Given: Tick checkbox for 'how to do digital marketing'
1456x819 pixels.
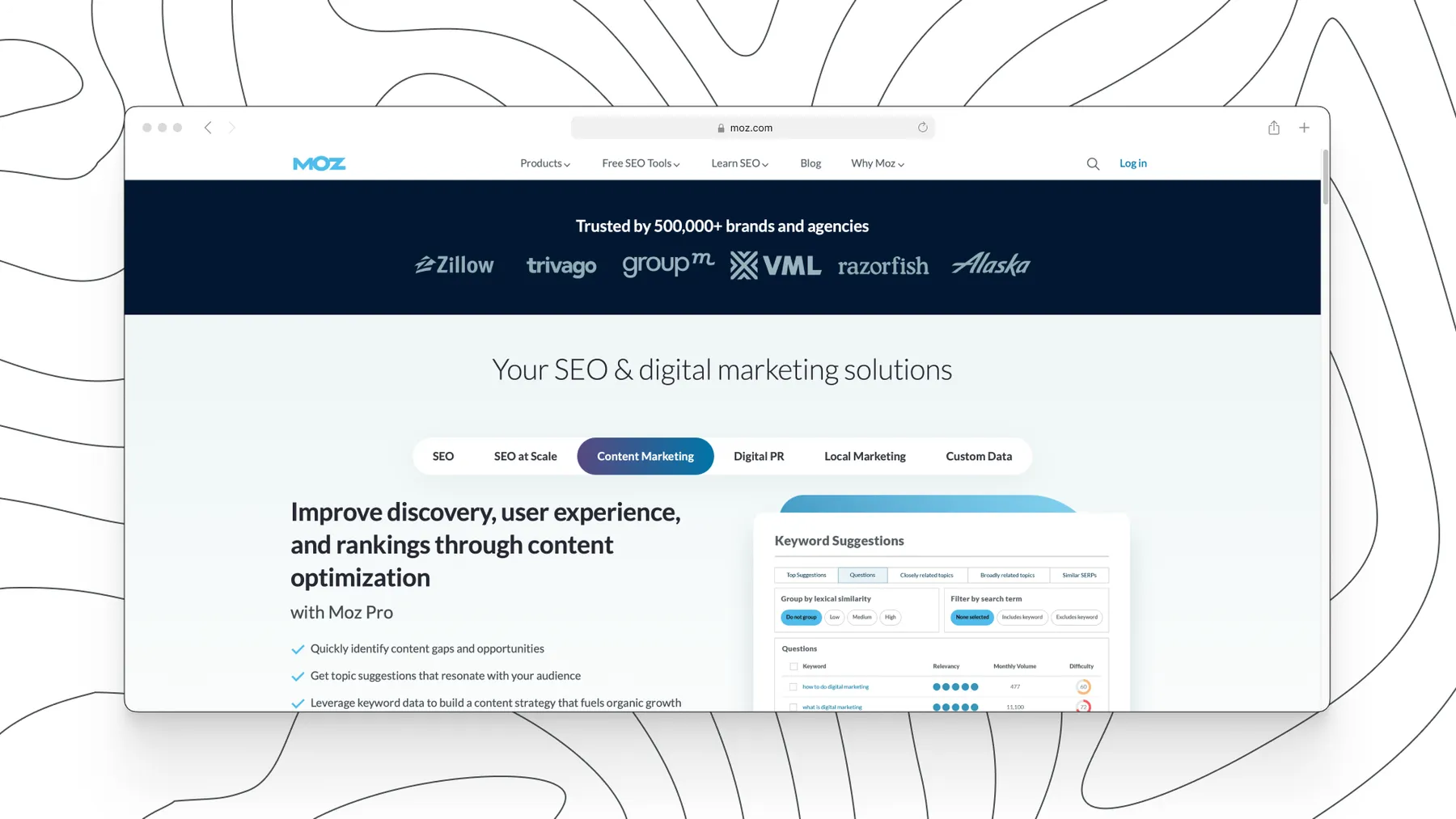Looking at the screenshot, I should [794, 686].
